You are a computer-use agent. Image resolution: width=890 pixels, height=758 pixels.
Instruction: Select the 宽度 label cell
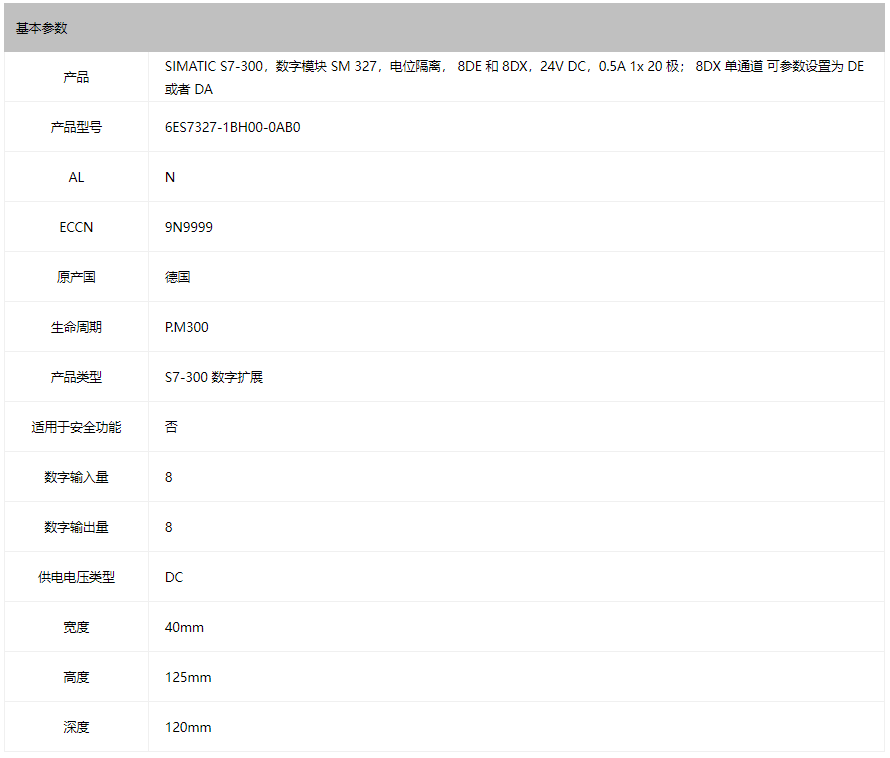[x=76, y=627]
